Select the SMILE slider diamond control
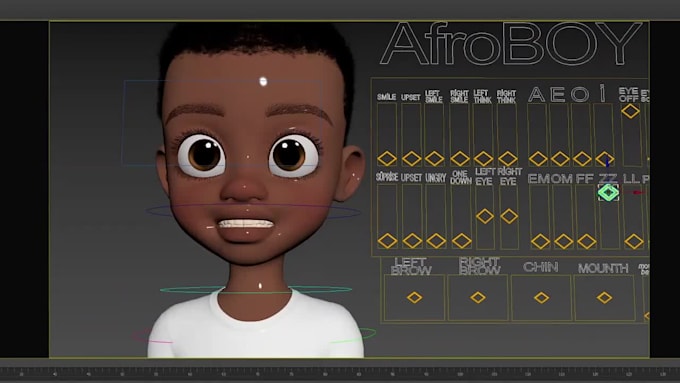The height and width of the screenshot is (383, 680). click(x=387, y=159)
